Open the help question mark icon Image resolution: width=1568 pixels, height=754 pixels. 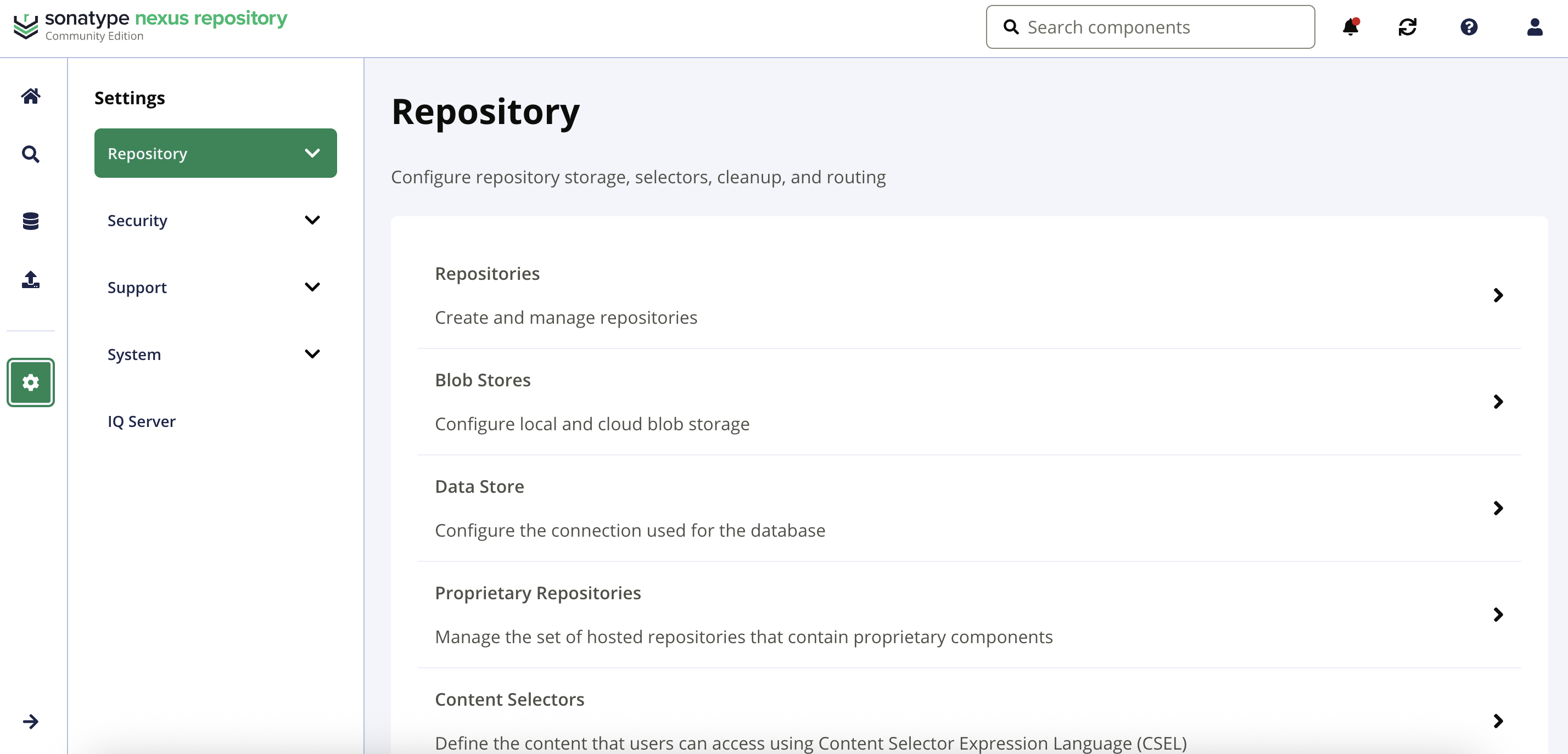1469,27
